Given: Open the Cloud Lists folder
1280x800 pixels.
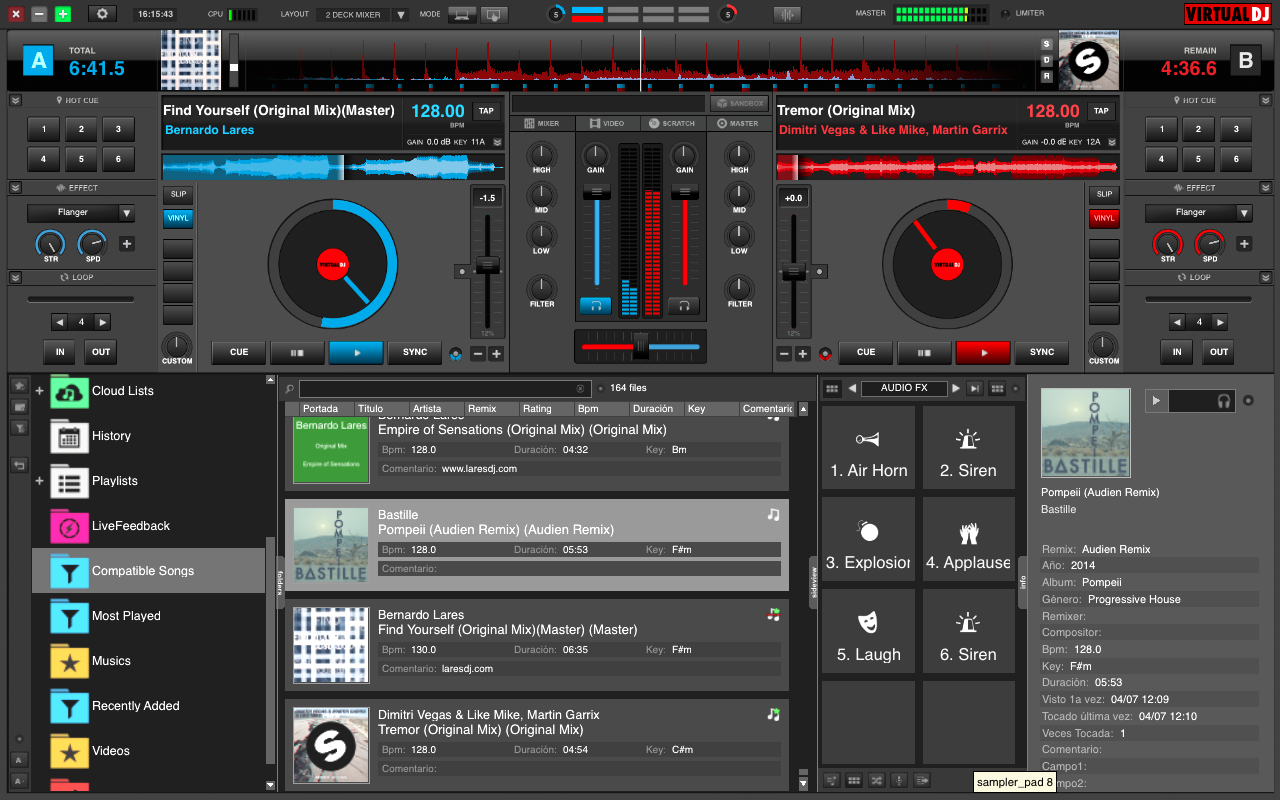Looking at the screenshot, I should point(150,391).
